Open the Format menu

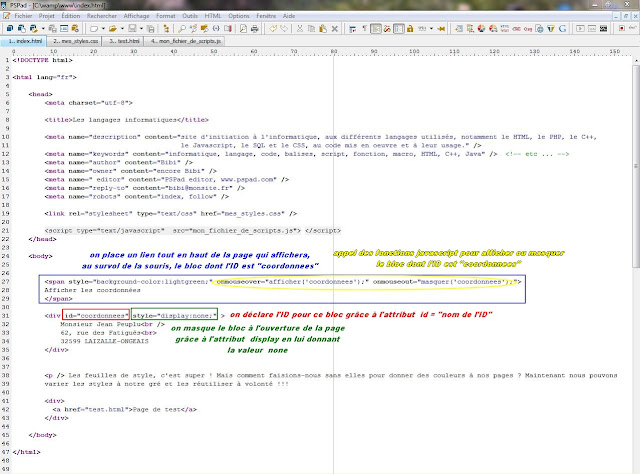coord(165,16)
